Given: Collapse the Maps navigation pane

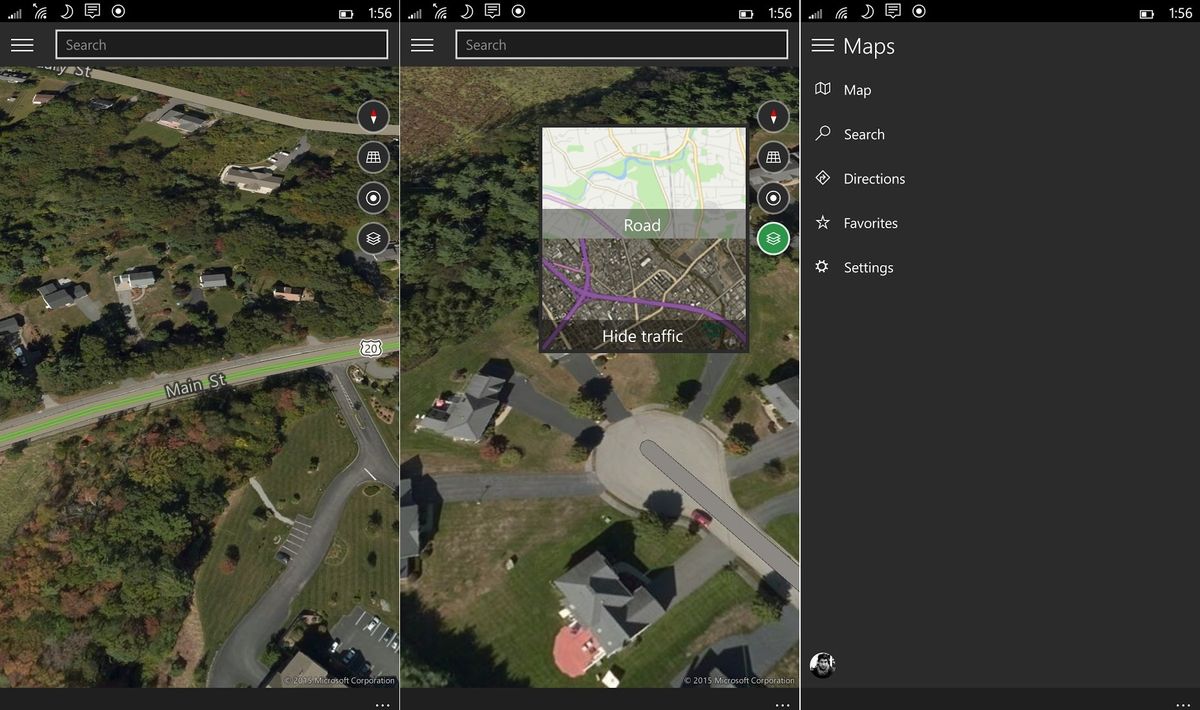Looking at the screenshot, I should 822,45.
